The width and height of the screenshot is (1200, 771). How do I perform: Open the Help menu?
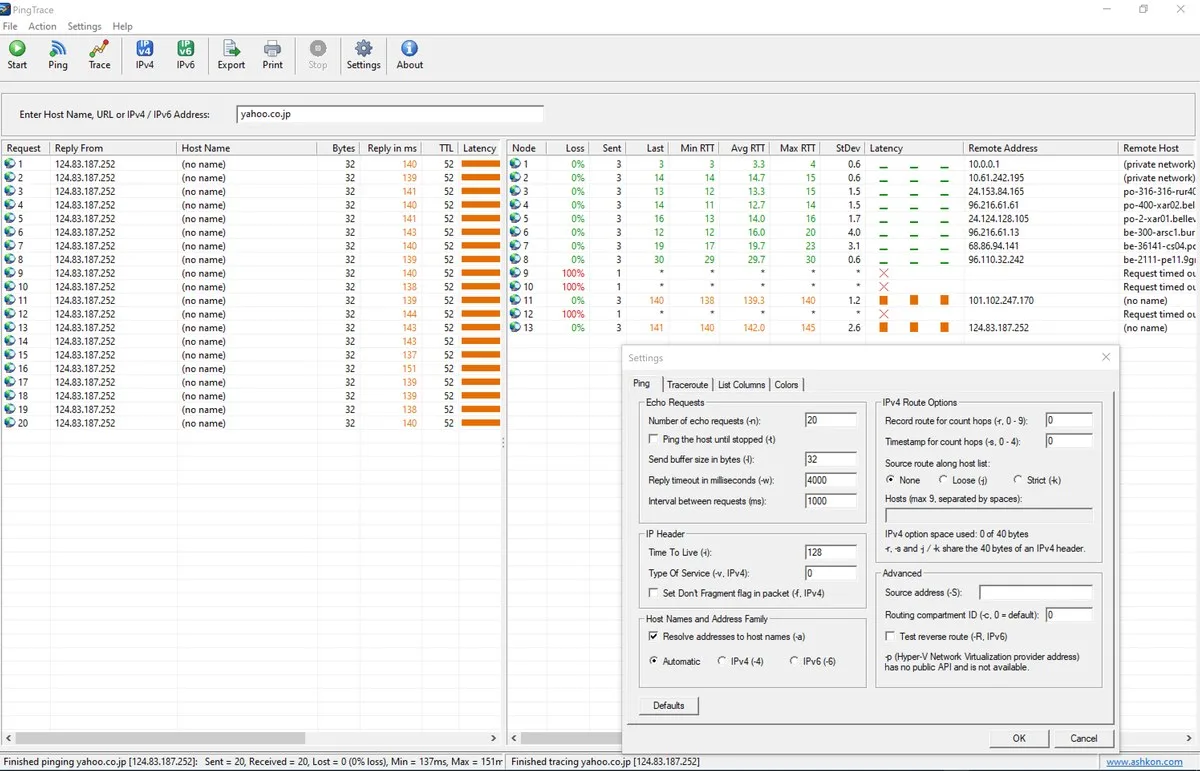click(x=122, y=26)
